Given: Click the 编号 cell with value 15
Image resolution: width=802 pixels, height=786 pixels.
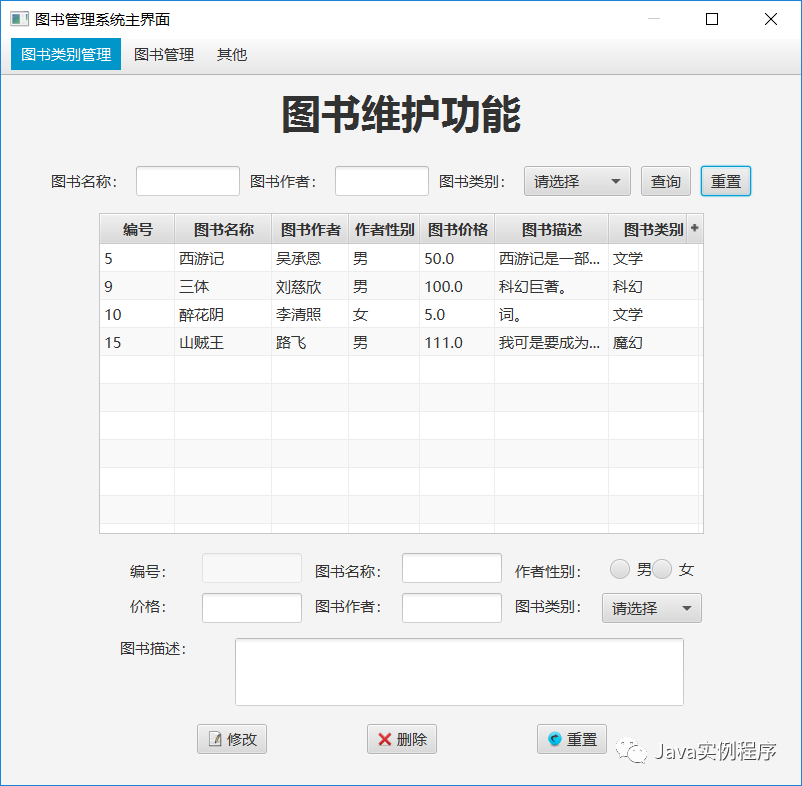Looking at the screenshot, I should pyautogui.click(x=137, y=342).
